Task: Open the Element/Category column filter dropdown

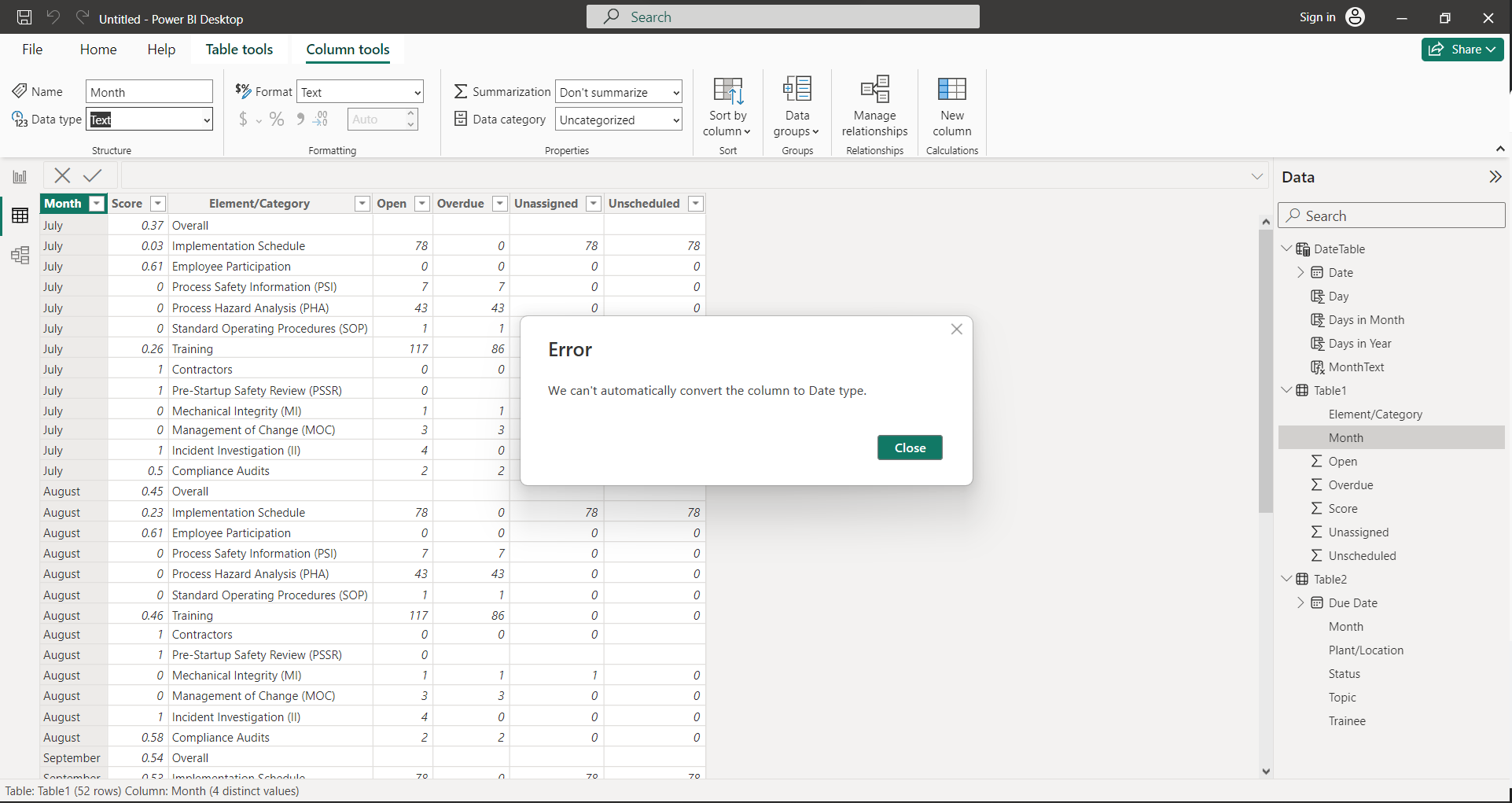Action: click(x=362, y=204)
